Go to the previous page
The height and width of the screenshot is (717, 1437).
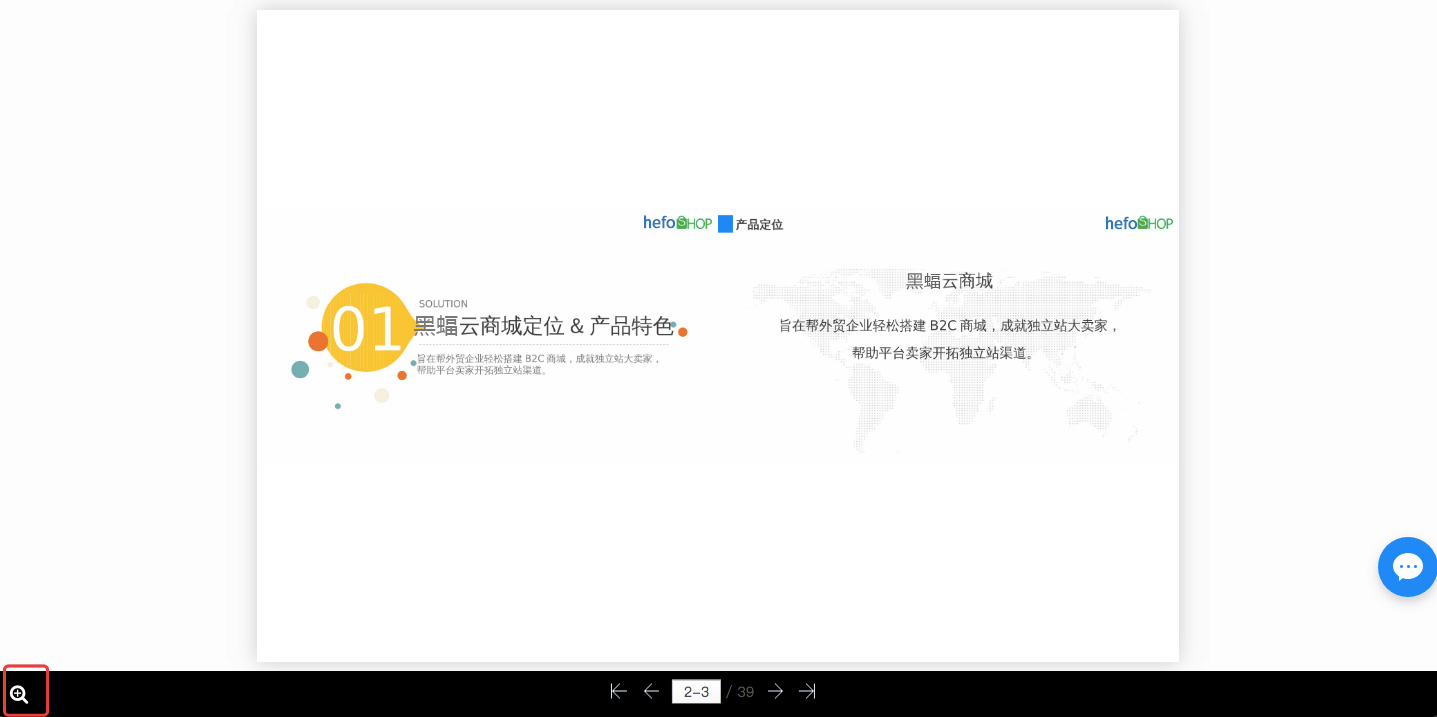tap(651, 691)
